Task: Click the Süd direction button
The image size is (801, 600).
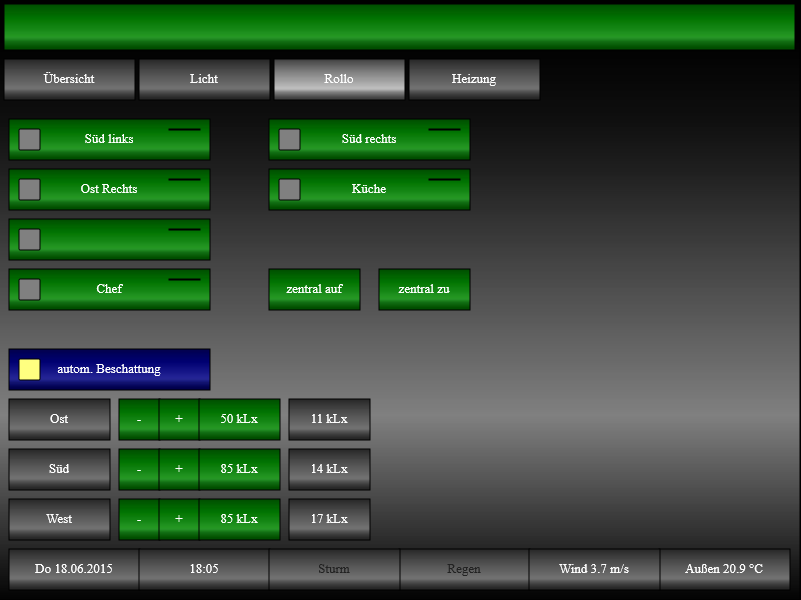Action: point(59,469)
